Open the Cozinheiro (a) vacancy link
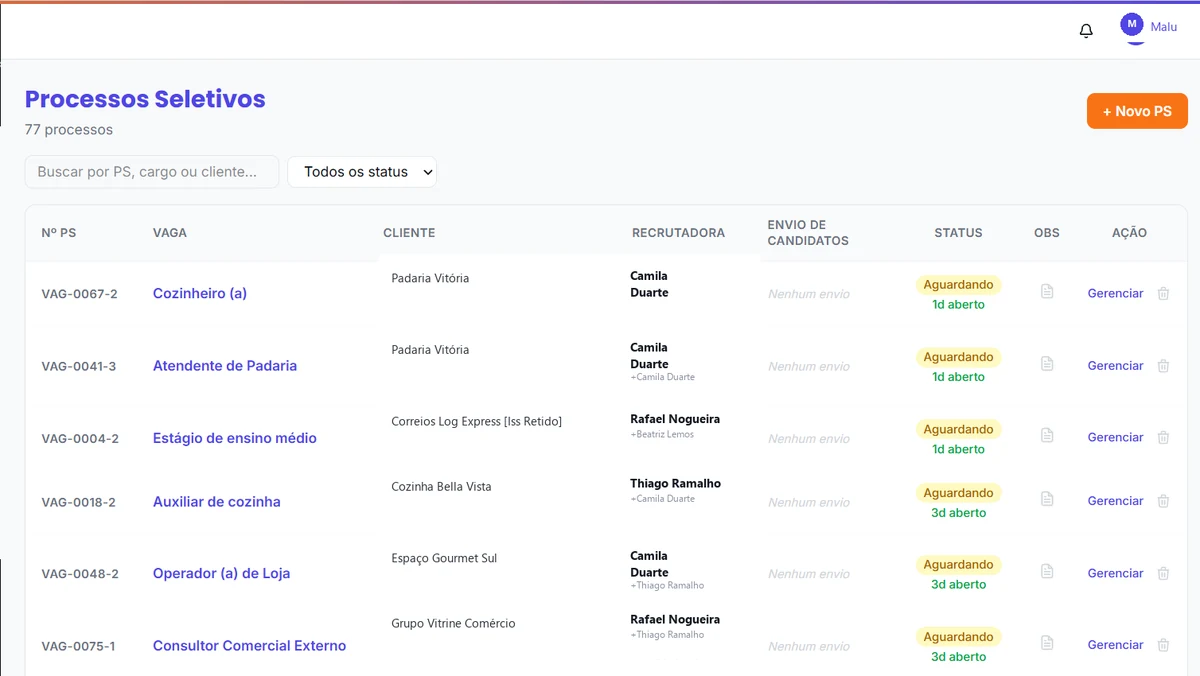This screenshot has width=1200, height=676. click(x=200, y=293)
